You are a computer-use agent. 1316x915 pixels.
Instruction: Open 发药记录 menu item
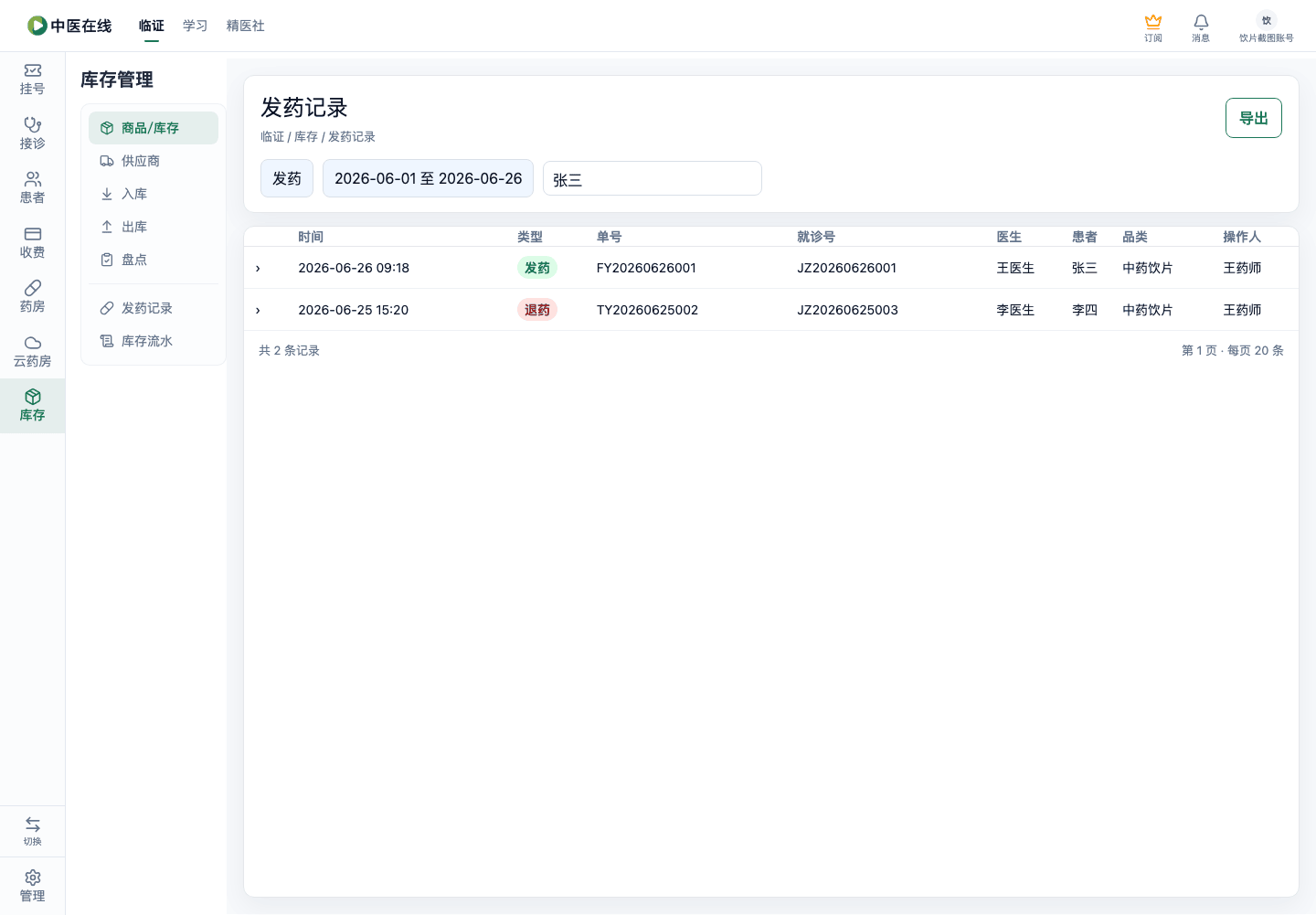[154, 308]
